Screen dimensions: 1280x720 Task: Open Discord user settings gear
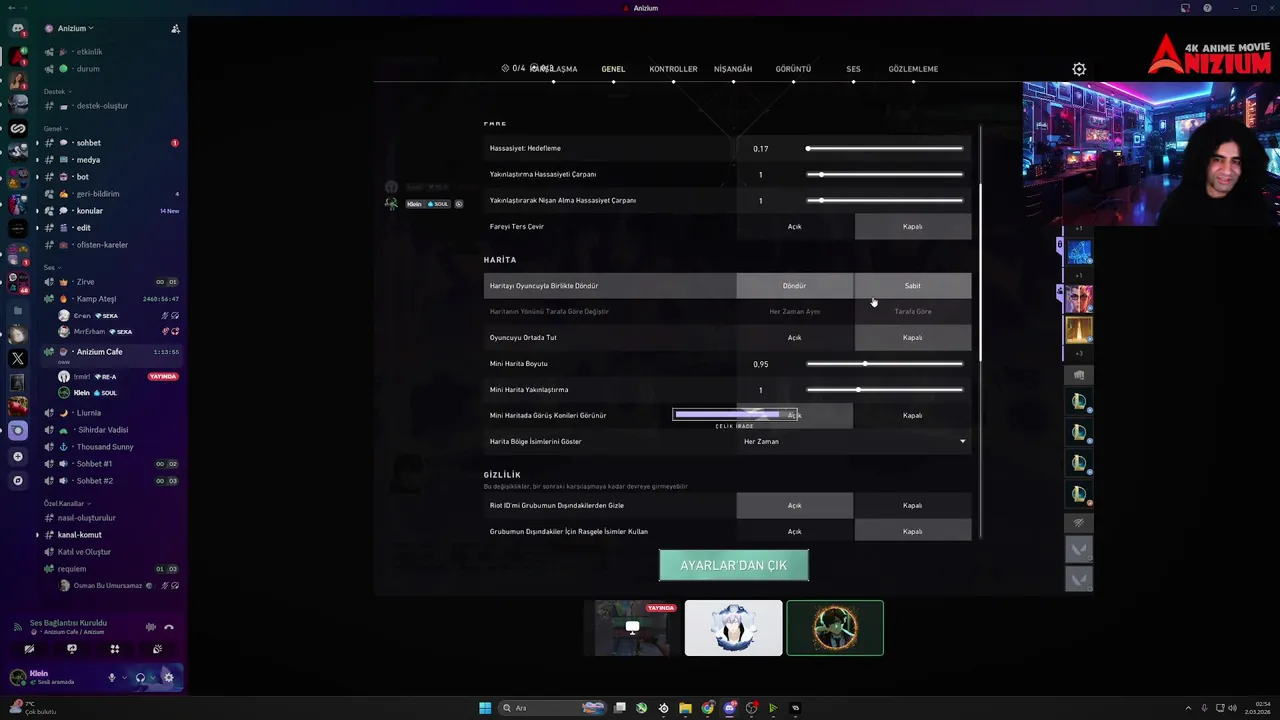tap(168, 677)
